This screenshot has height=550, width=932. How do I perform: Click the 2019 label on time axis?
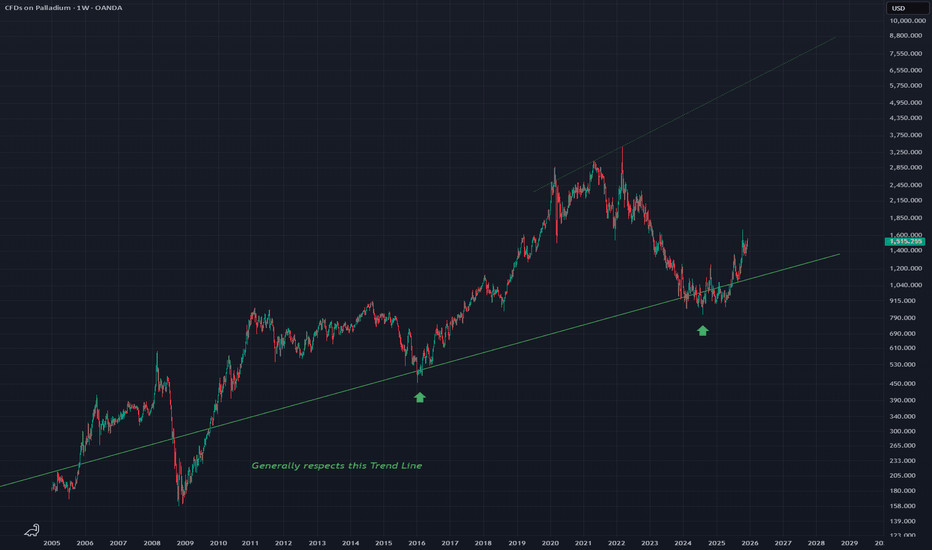tap(517, 542)
